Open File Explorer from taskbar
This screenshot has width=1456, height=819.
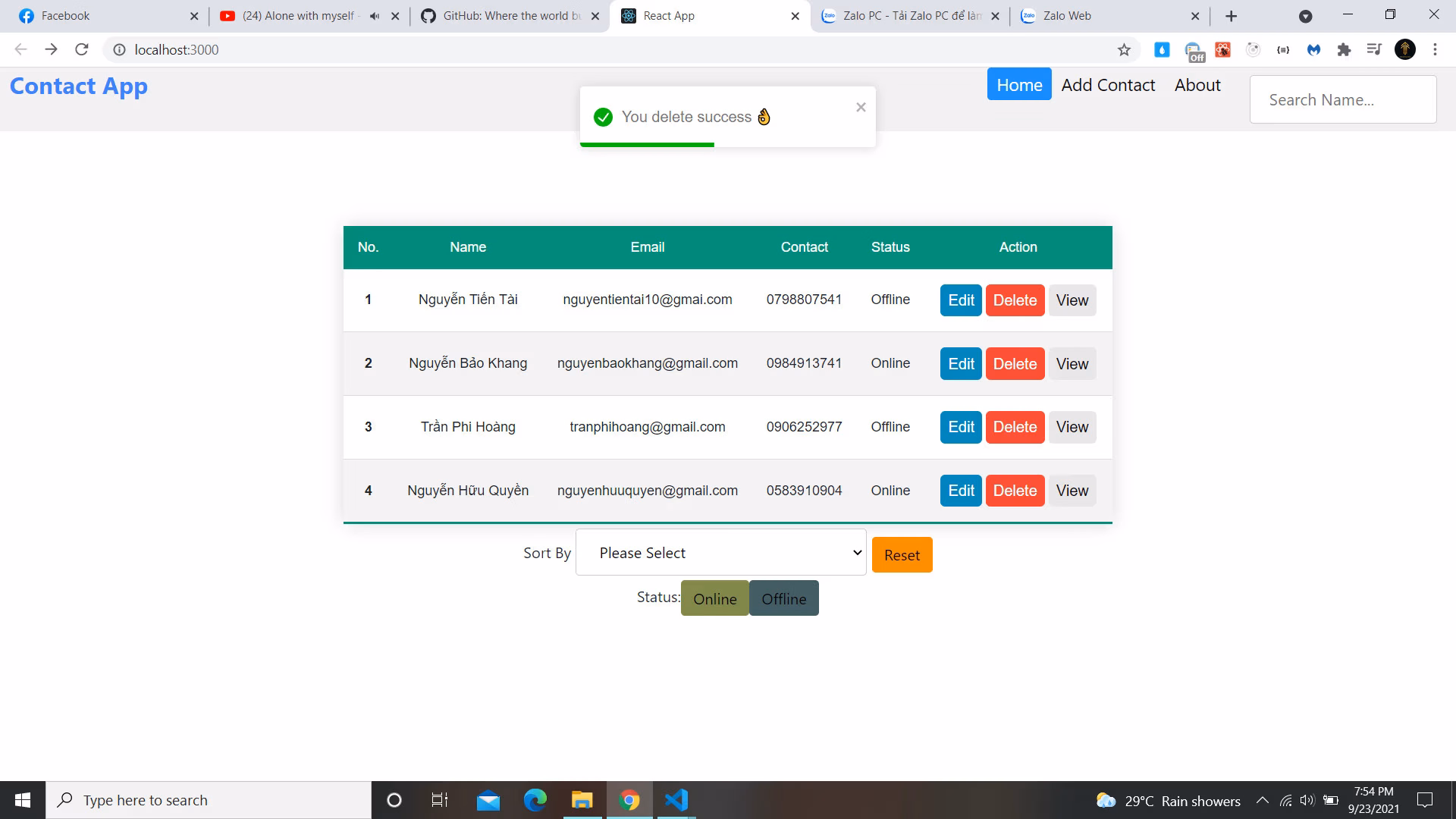(x=582, y=800)
